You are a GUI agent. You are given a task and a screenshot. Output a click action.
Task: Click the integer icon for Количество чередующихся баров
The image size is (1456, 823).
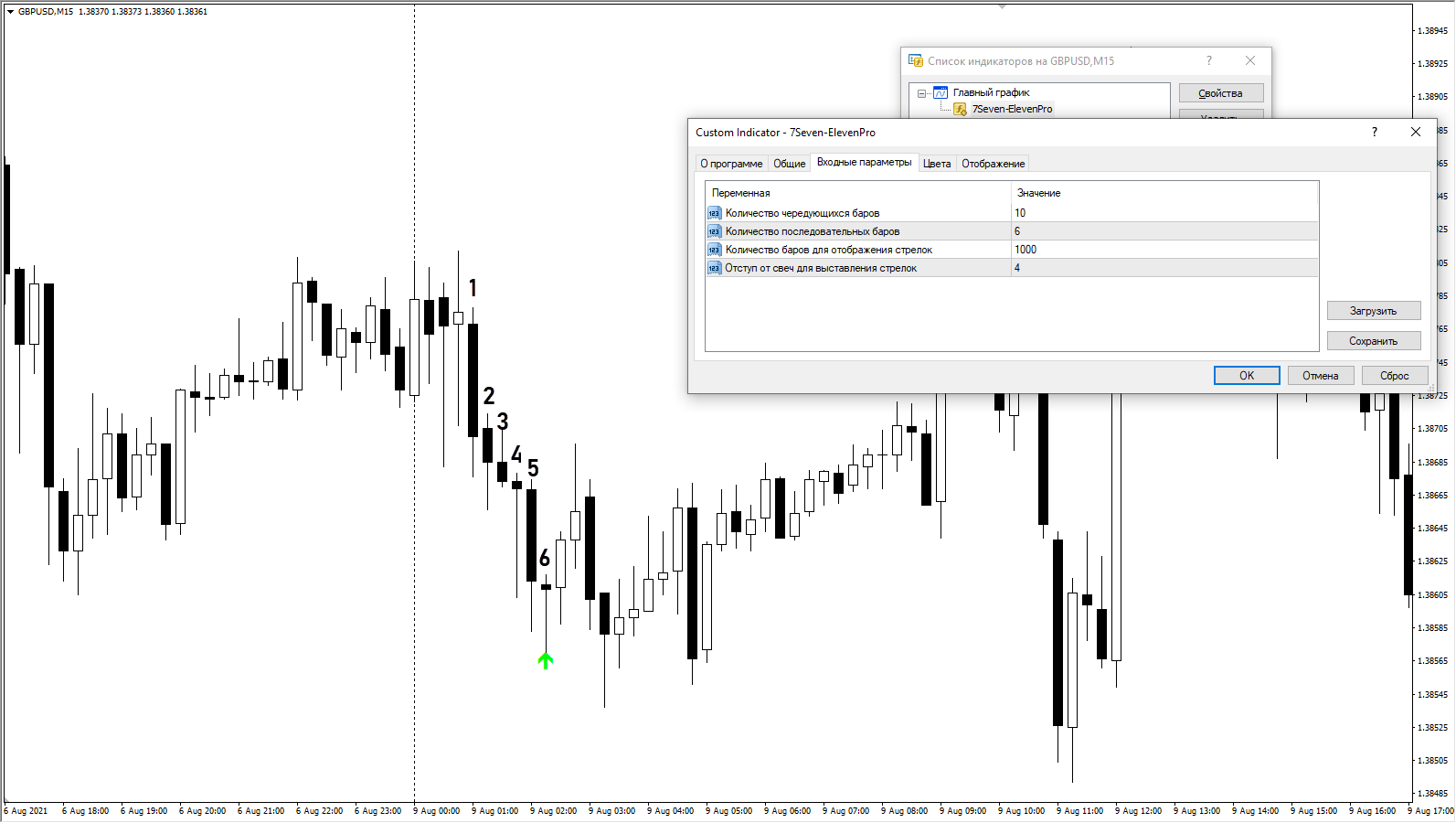(714, 213)
